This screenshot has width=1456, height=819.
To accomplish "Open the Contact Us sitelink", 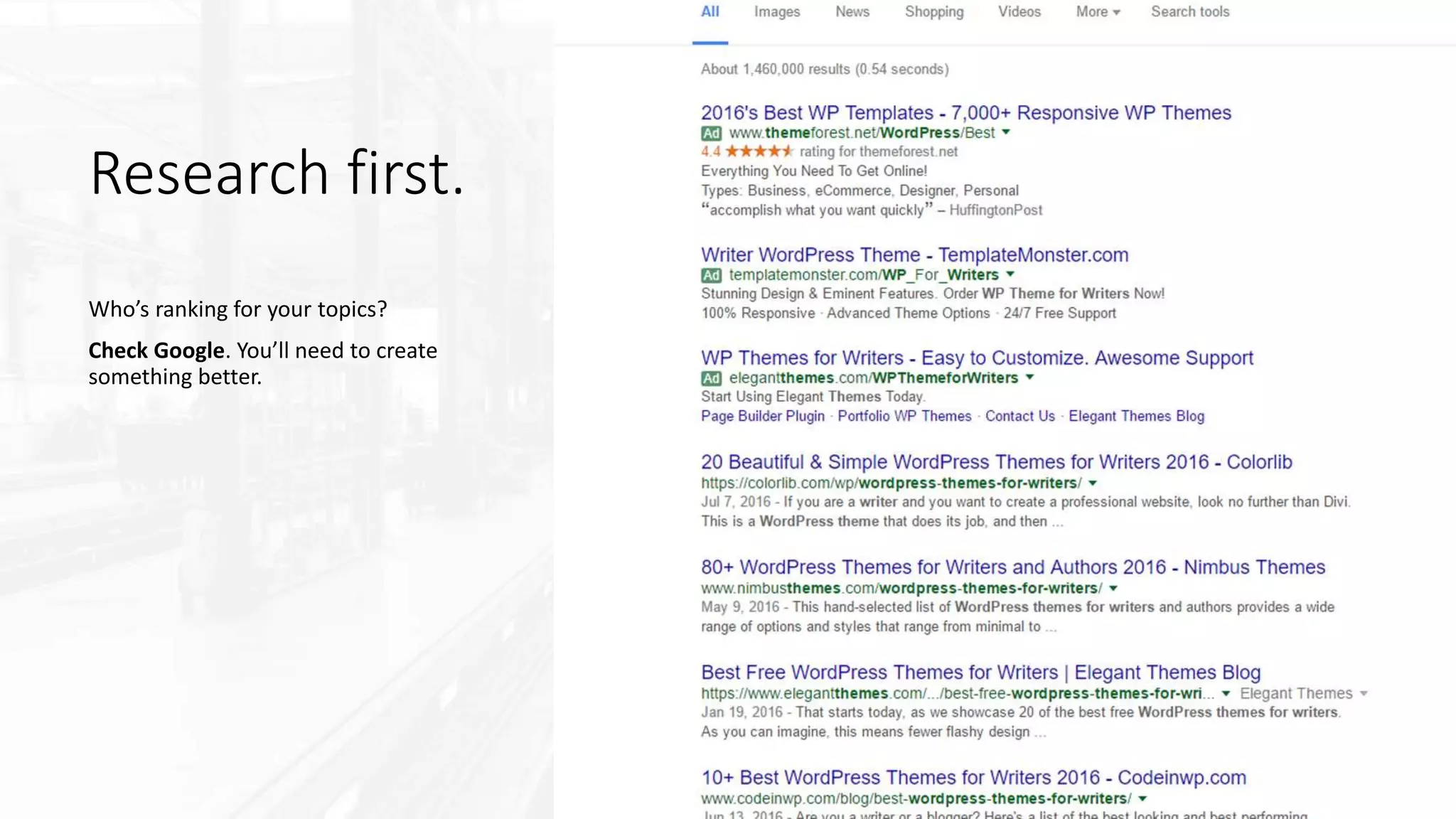I will [x=1019, y=417].
